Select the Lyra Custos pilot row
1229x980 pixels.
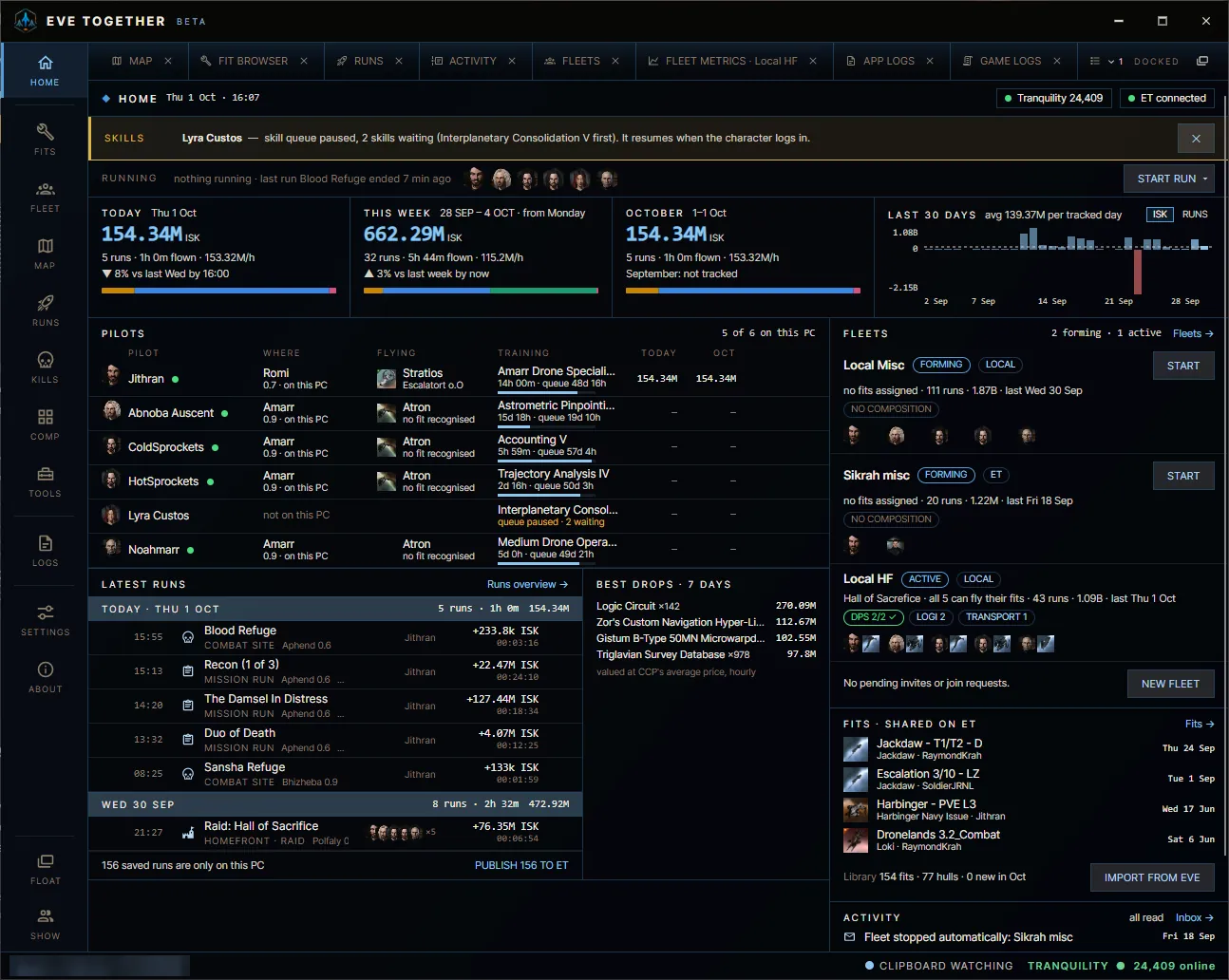459,516
